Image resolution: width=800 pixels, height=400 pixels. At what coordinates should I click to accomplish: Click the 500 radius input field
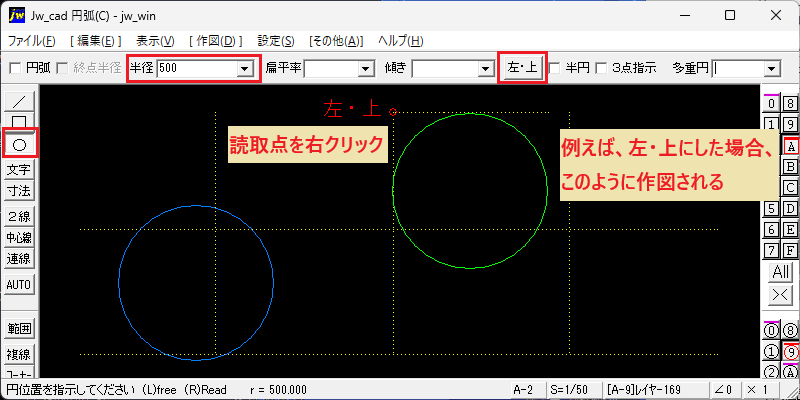(x=197, y=68)
